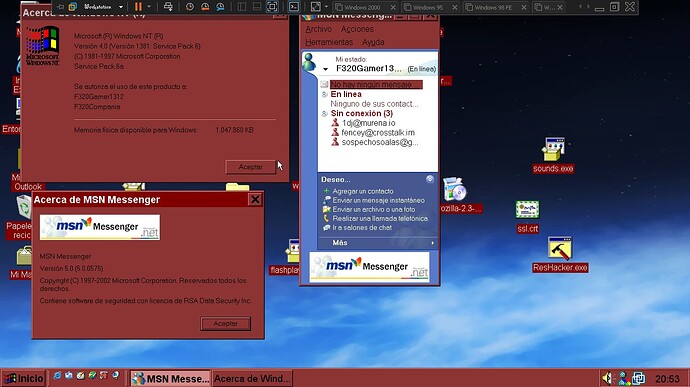The width and height of the screenshot is (690, 387).
Task: Toggle full screen mode in VMware toolbar
Action: click(272, 7)
